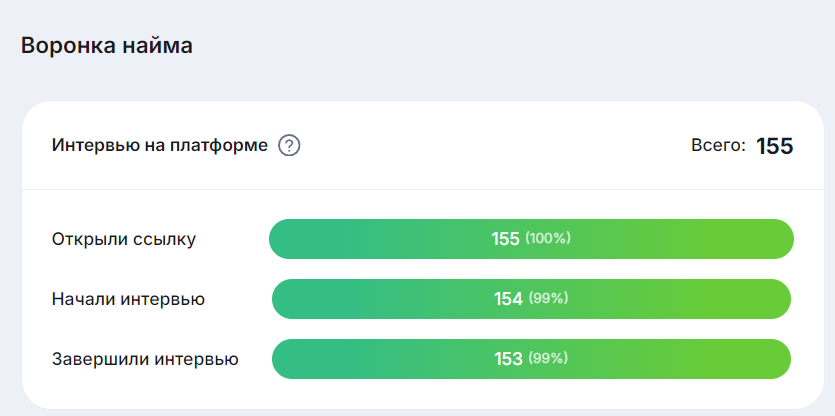This screenshot has width=835, height=416.
Task: Select the Начали интервью green bar
Action: tap(531, 299)
